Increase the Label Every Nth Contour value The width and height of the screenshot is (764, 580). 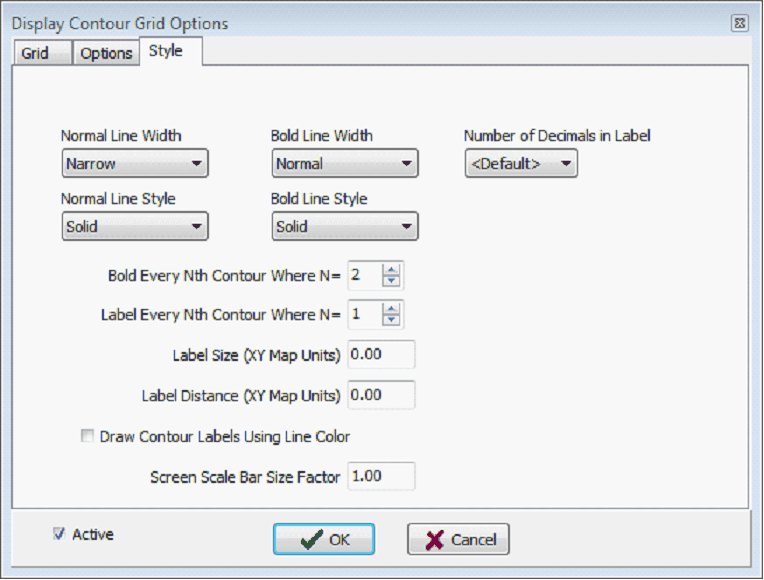391,309
